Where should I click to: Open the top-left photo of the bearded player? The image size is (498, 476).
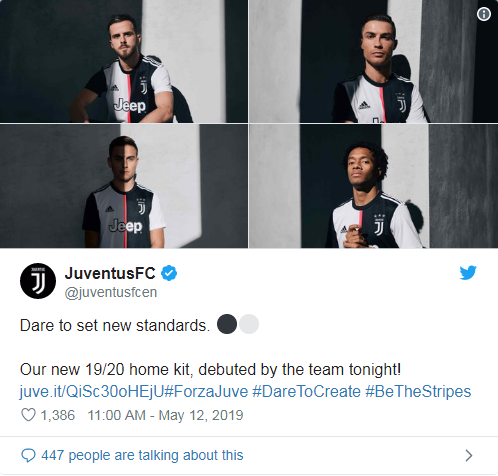click(x=124, y=61)
